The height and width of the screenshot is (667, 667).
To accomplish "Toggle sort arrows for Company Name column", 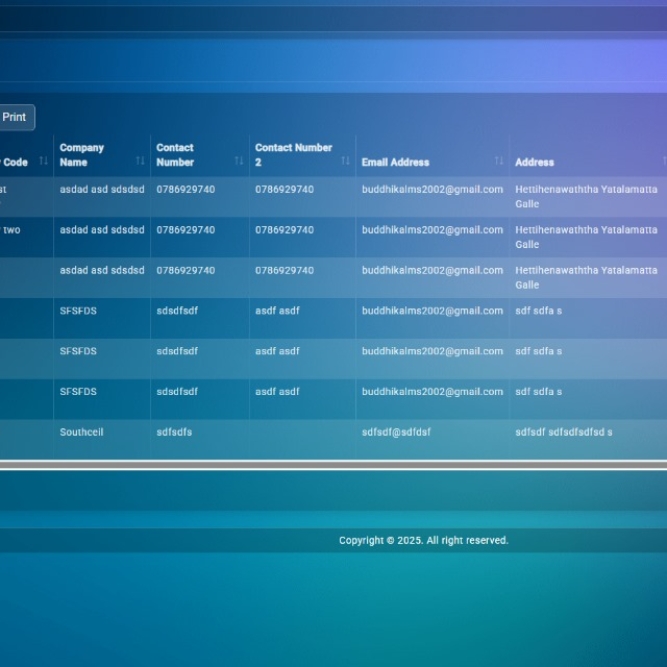I will click(140, 161).
